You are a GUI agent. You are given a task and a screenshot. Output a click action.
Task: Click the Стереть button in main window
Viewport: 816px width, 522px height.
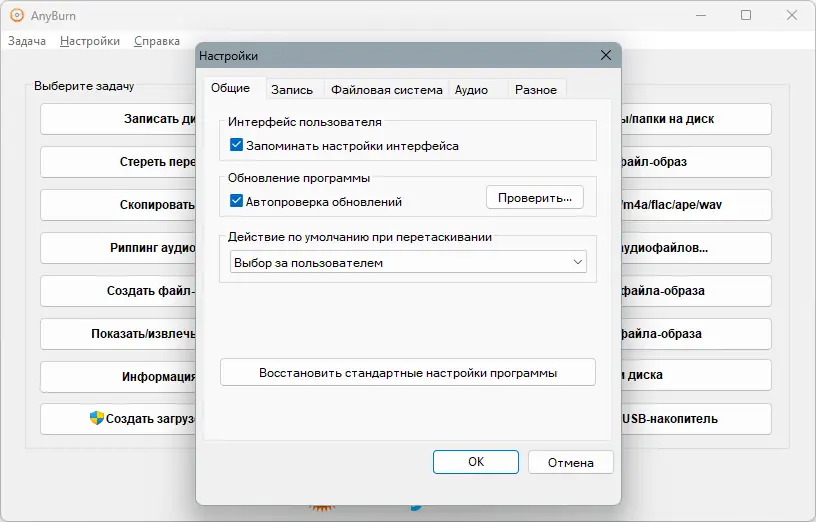click(119, 162)
